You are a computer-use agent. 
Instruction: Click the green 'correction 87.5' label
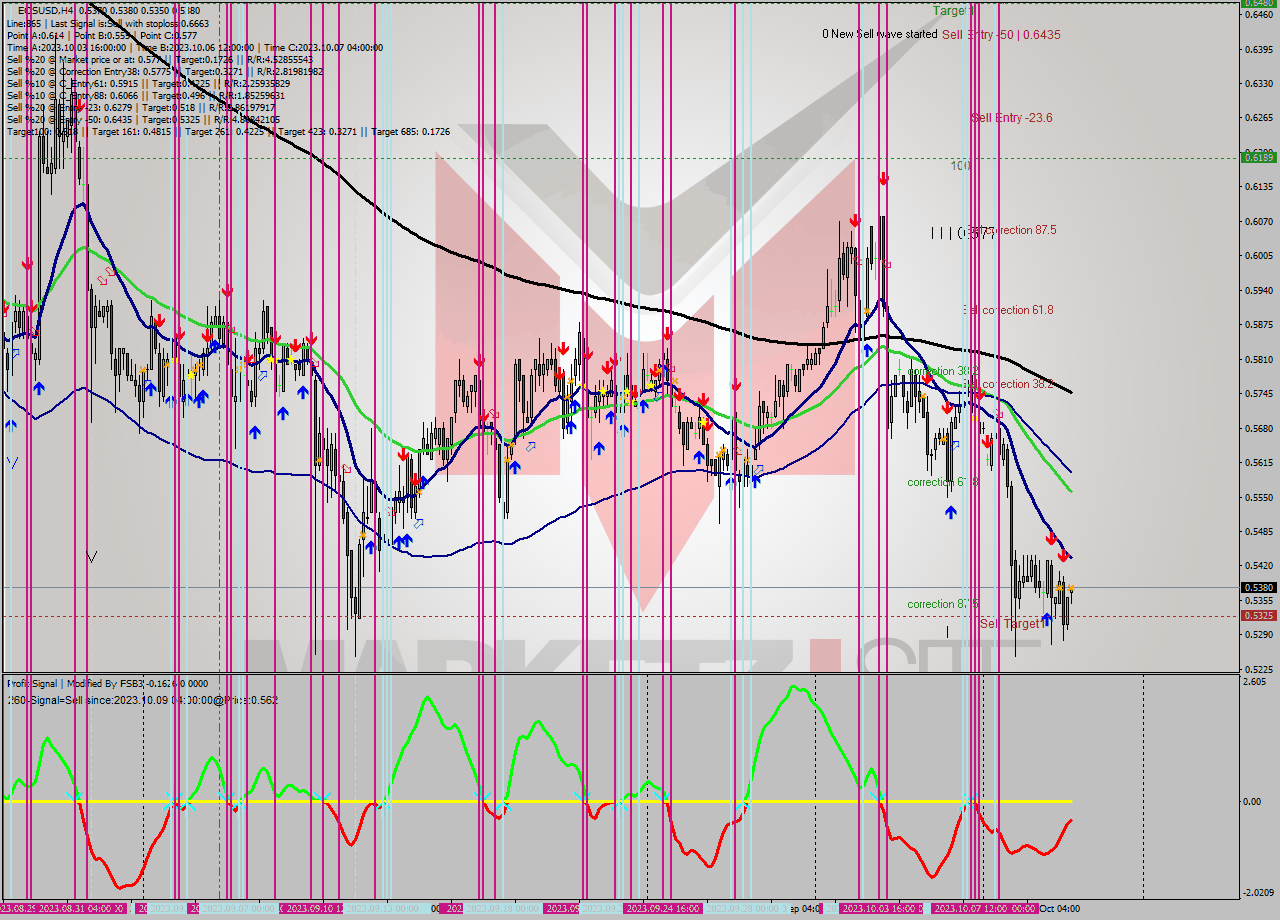(x=943, y=604)
